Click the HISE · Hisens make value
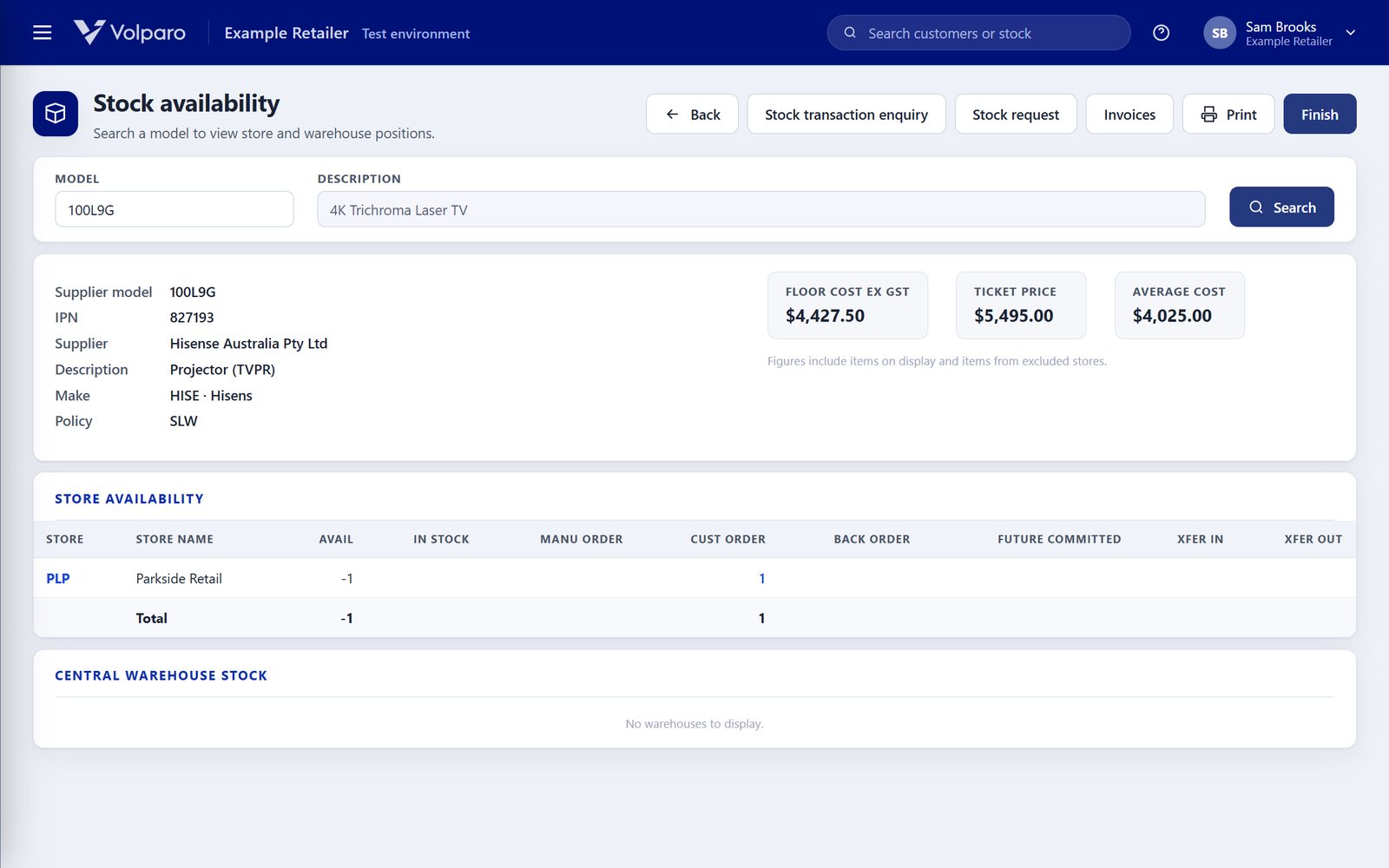 tap(211, 395)
